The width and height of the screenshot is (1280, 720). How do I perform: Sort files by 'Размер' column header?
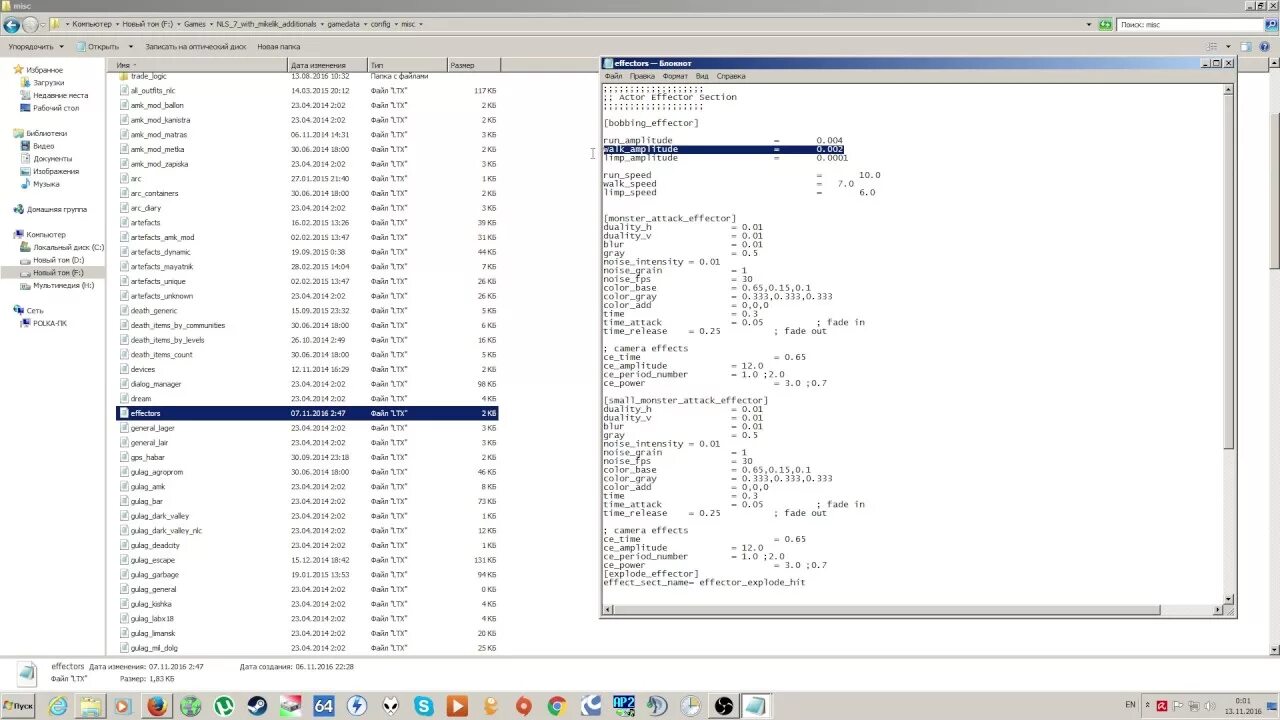[x=473, y=65]
